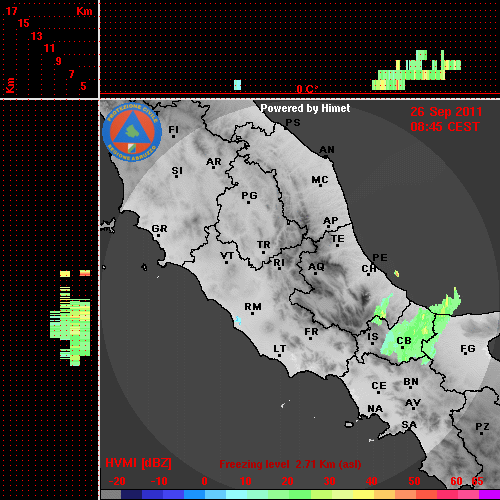The height and width of the screenshot is (500, 500).
Task: Click the magenta color swatch under 65 dBZ
Action: point(489,494)
